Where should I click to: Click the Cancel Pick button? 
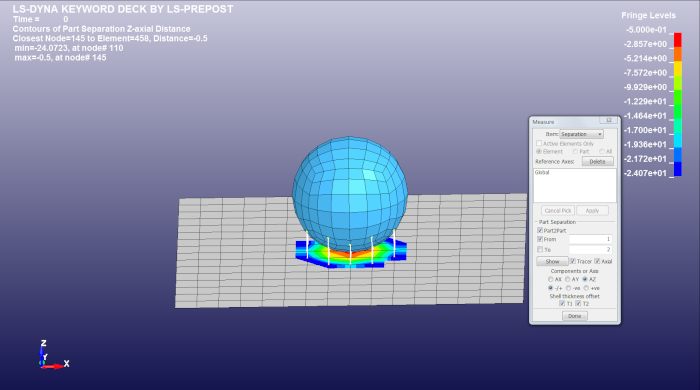coord(558,211)
